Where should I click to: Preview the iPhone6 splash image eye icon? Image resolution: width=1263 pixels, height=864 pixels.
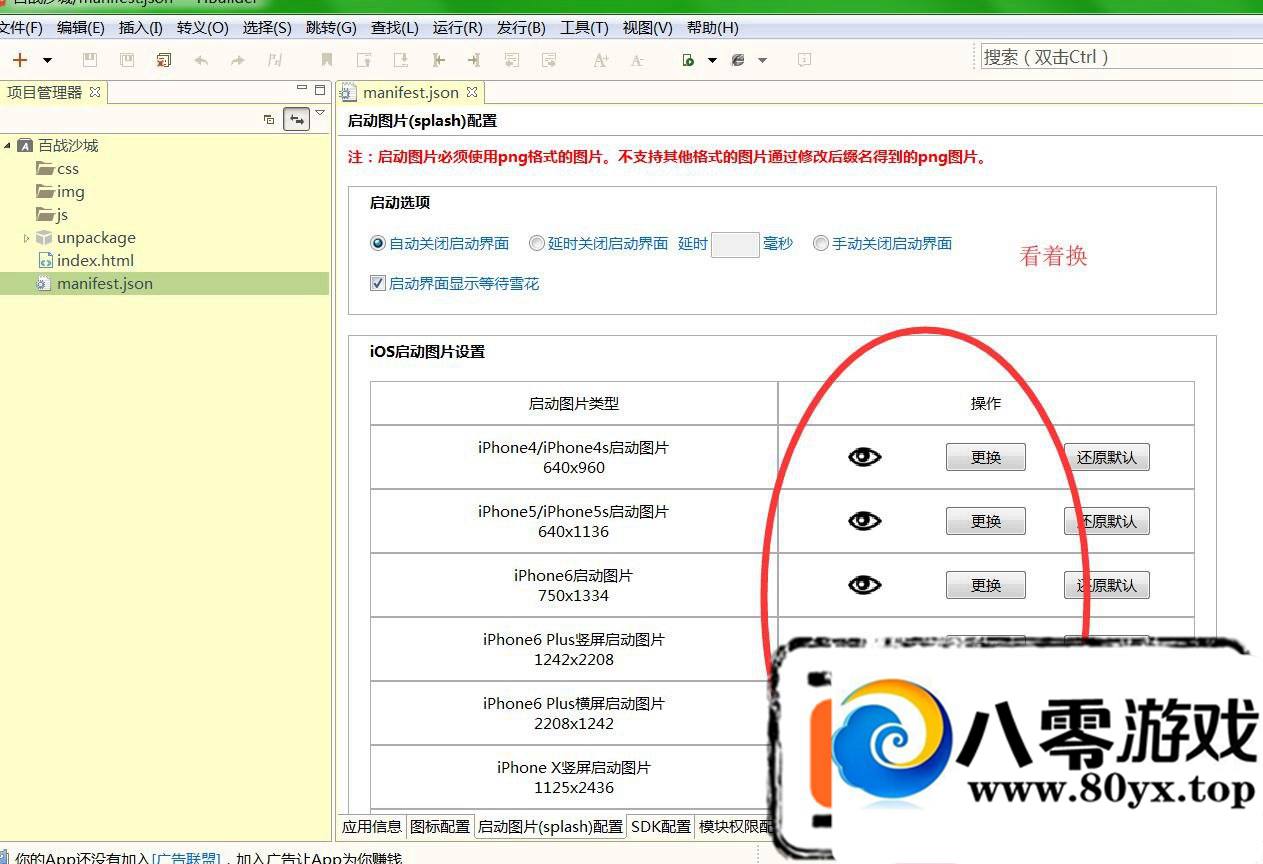pyautogui.click(x=864, y=585)
